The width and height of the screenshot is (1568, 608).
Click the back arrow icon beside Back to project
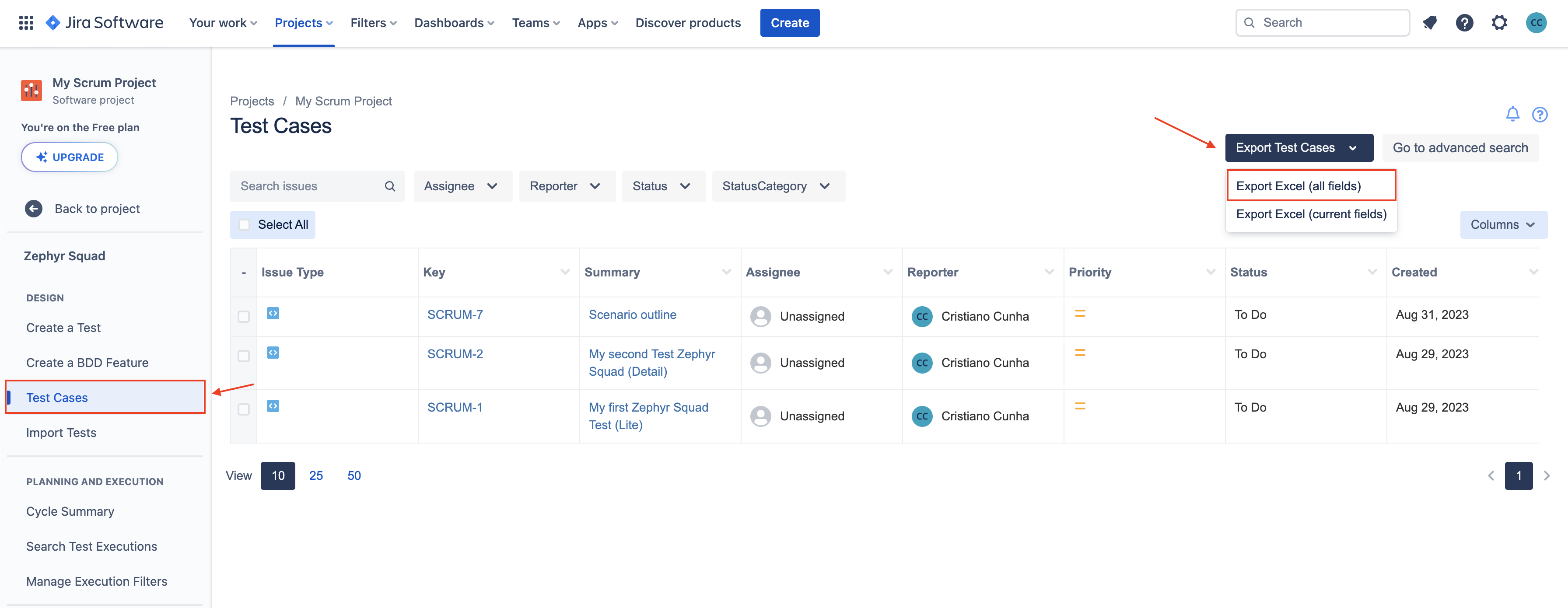coord(34,209)
